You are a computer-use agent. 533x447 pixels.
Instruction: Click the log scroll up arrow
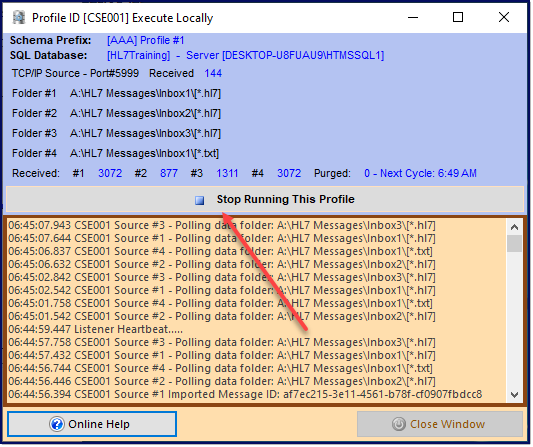click(x=515, y=228)
